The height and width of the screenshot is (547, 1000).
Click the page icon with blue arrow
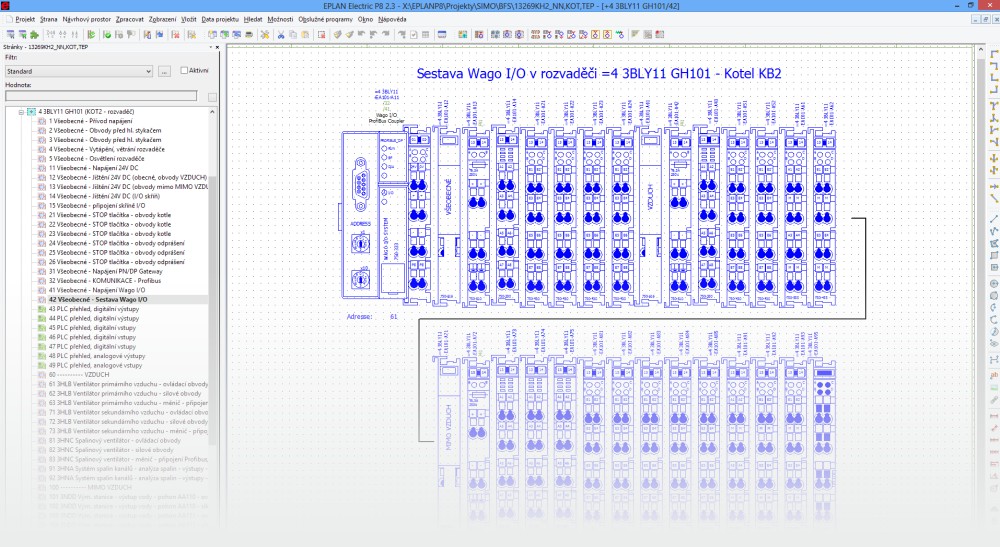point(159,34)
